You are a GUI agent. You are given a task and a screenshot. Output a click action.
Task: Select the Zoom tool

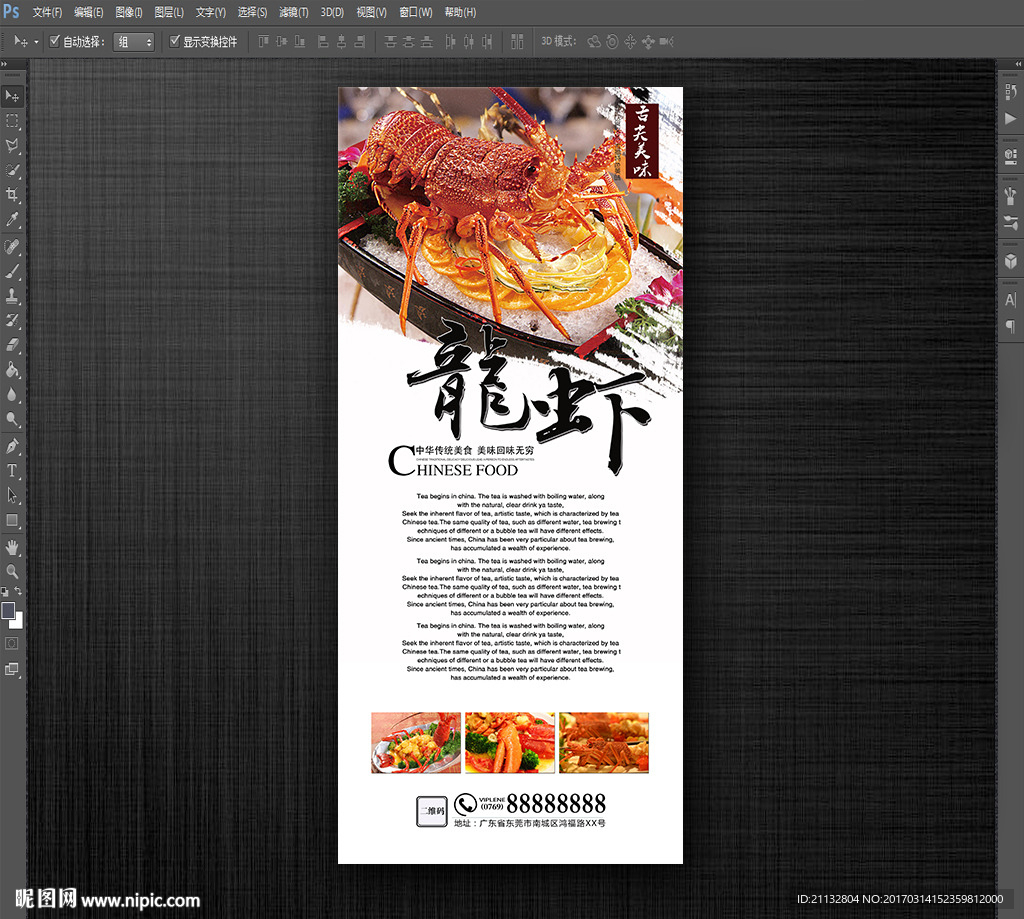(12, 572)
